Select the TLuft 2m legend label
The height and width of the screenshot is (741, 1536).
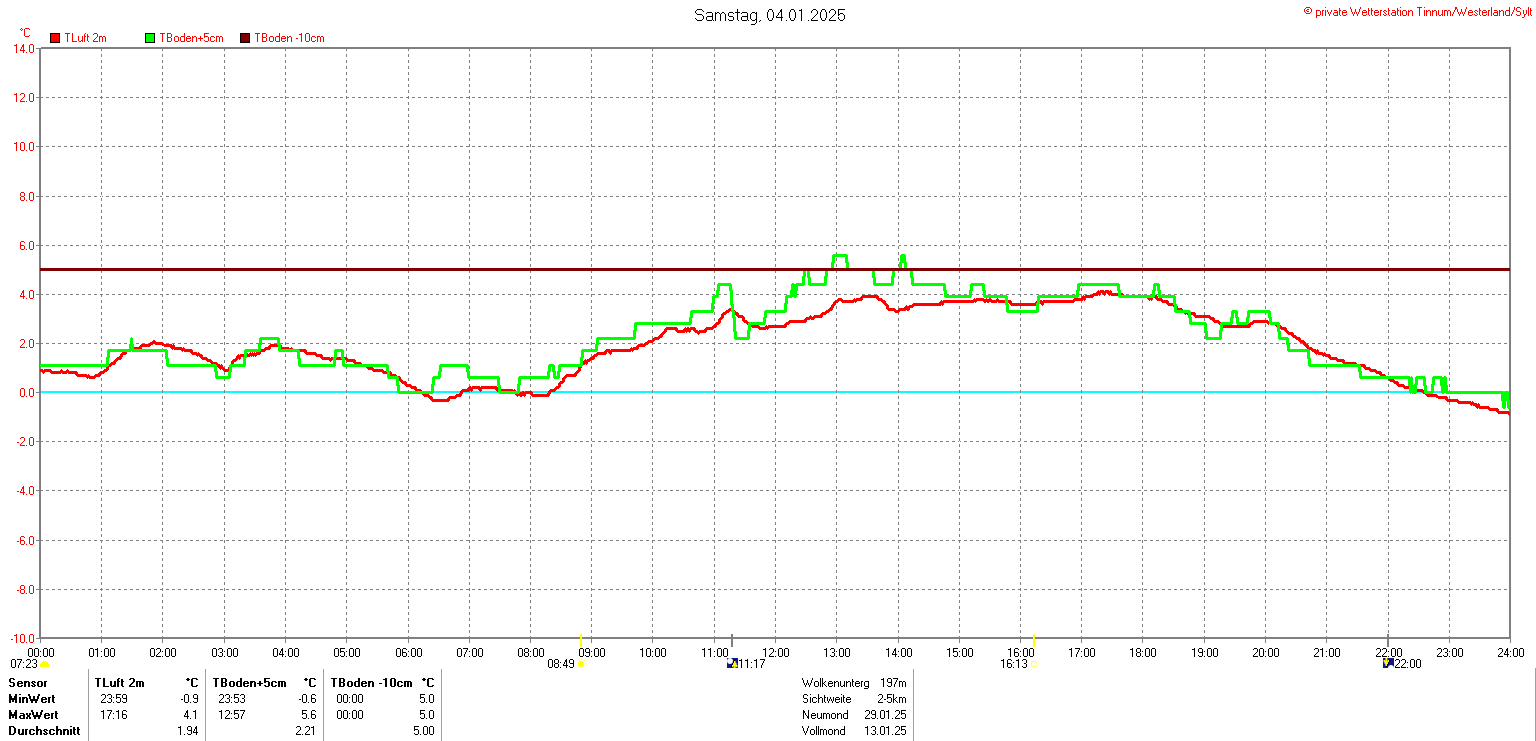tap(85, 38)
